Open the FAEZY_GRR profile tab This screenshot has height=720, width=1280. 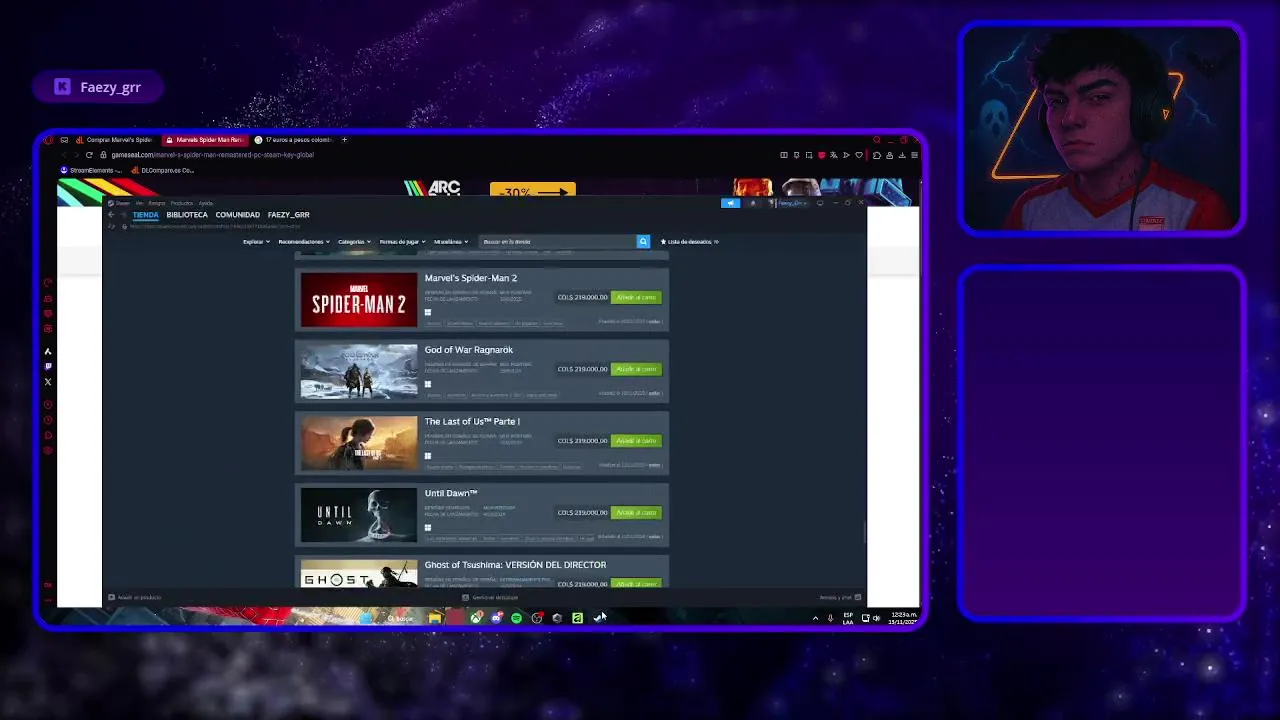[x=289, y=214]
